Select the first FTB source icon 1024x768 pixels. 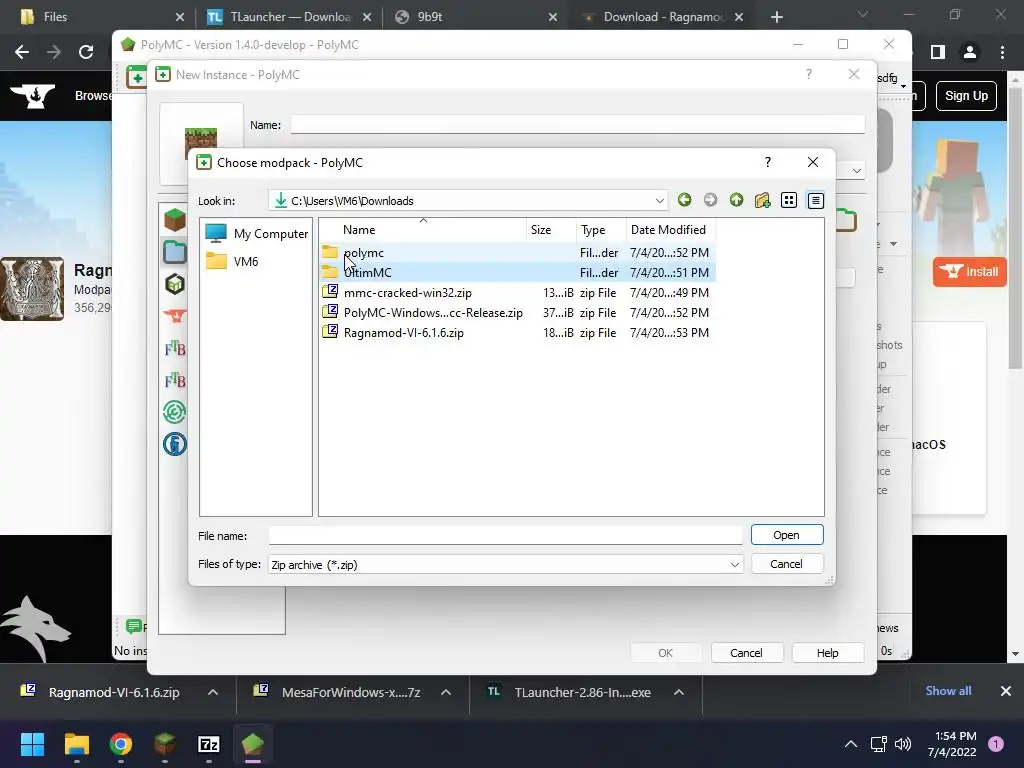click(x=174, y=348)
